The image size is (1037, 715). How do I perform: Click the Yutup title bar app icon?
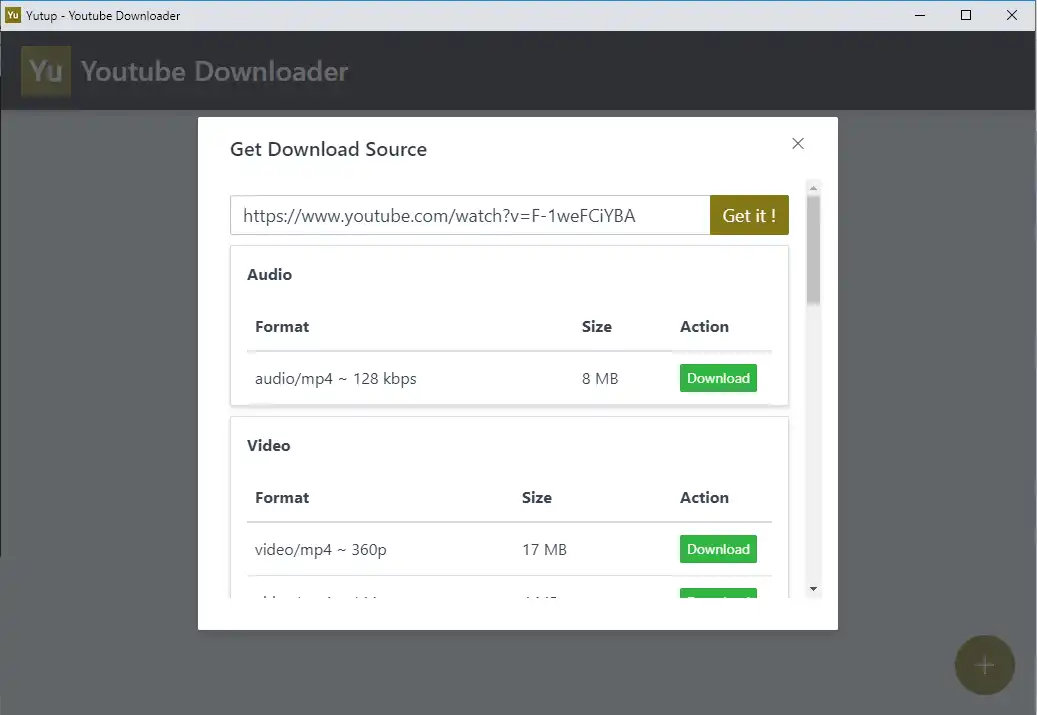13,15
